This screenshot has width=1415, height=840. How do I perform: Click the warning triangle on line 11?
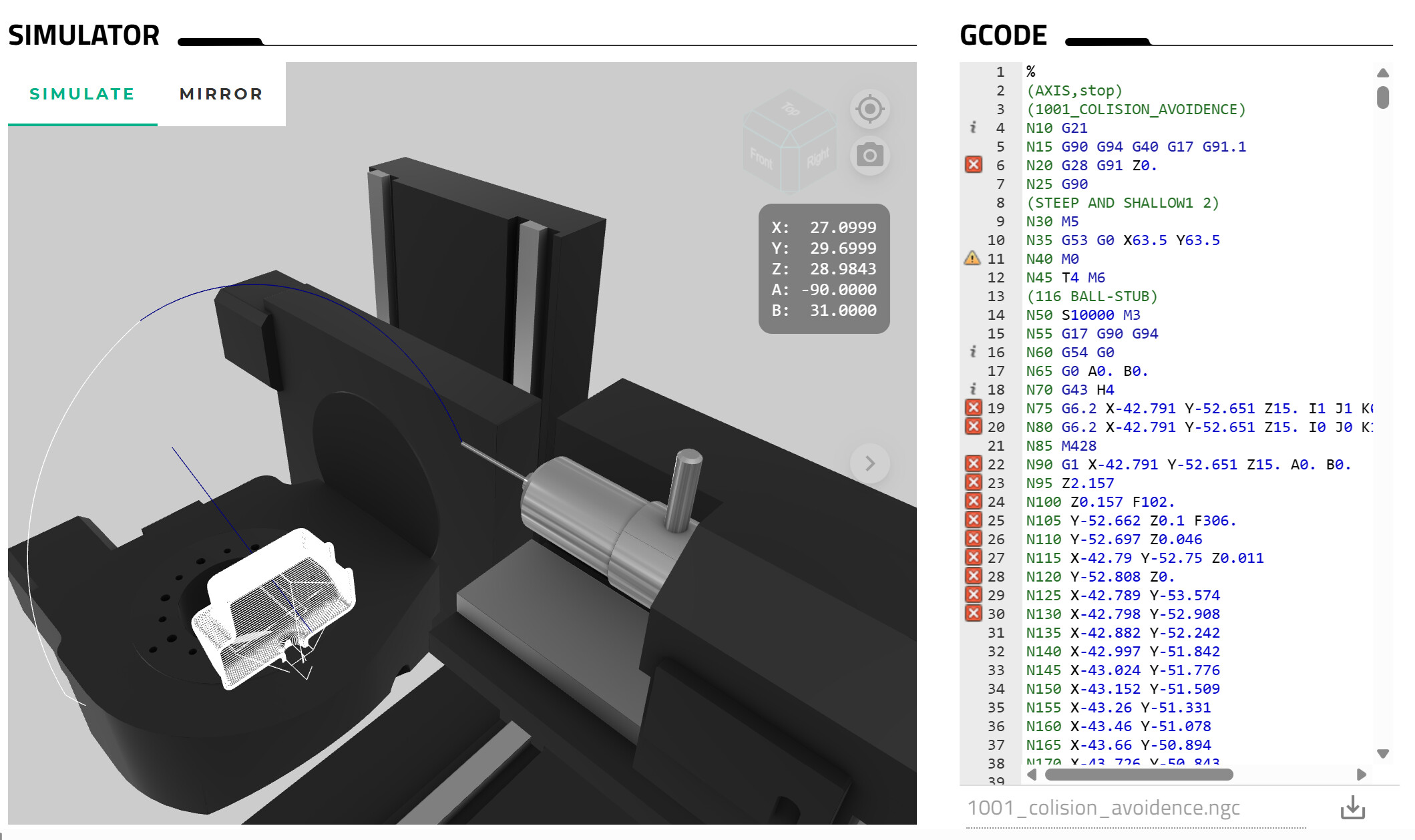(972, 258)
